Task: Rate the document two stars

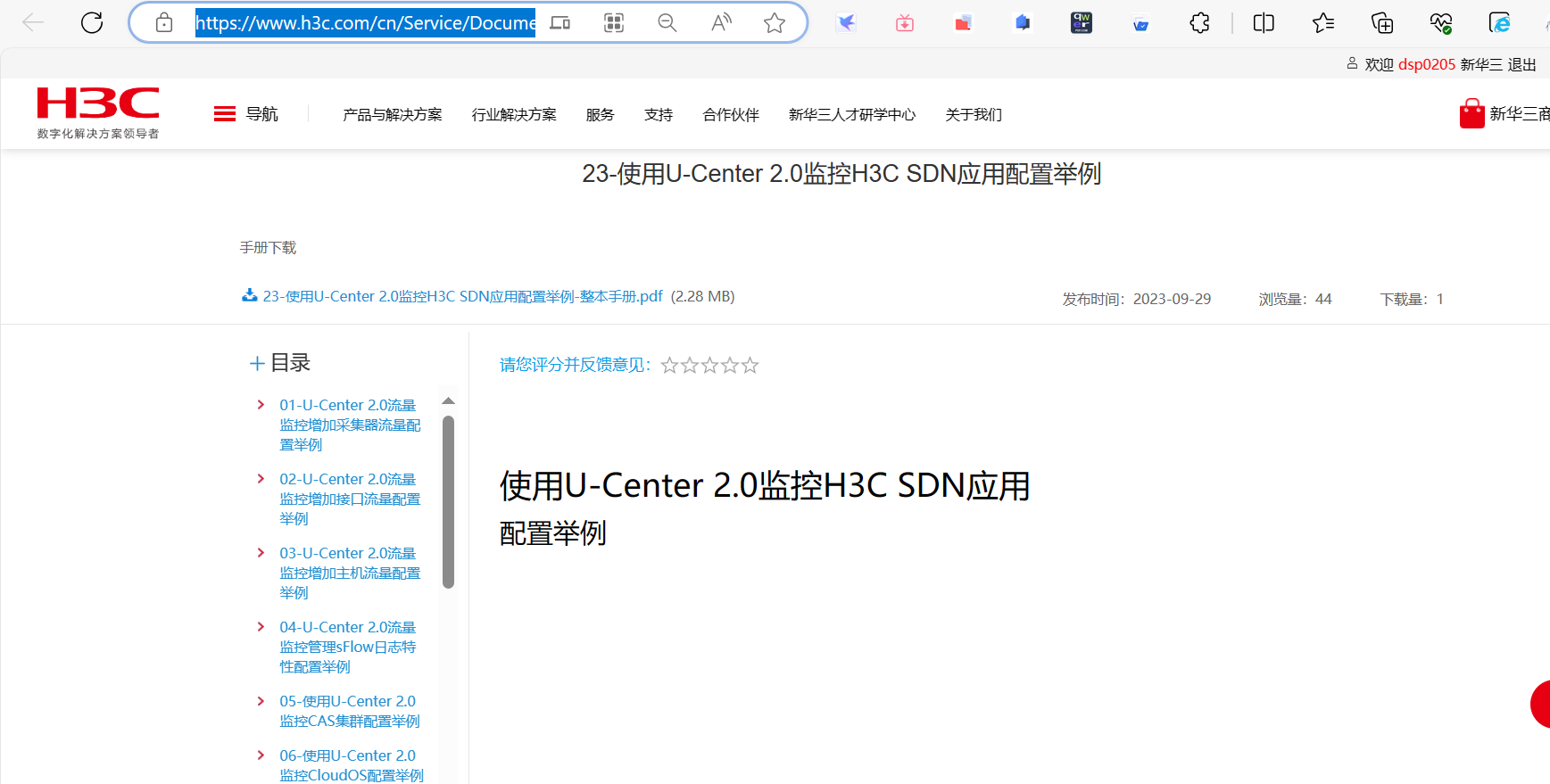Action: (x=690, y=365)
